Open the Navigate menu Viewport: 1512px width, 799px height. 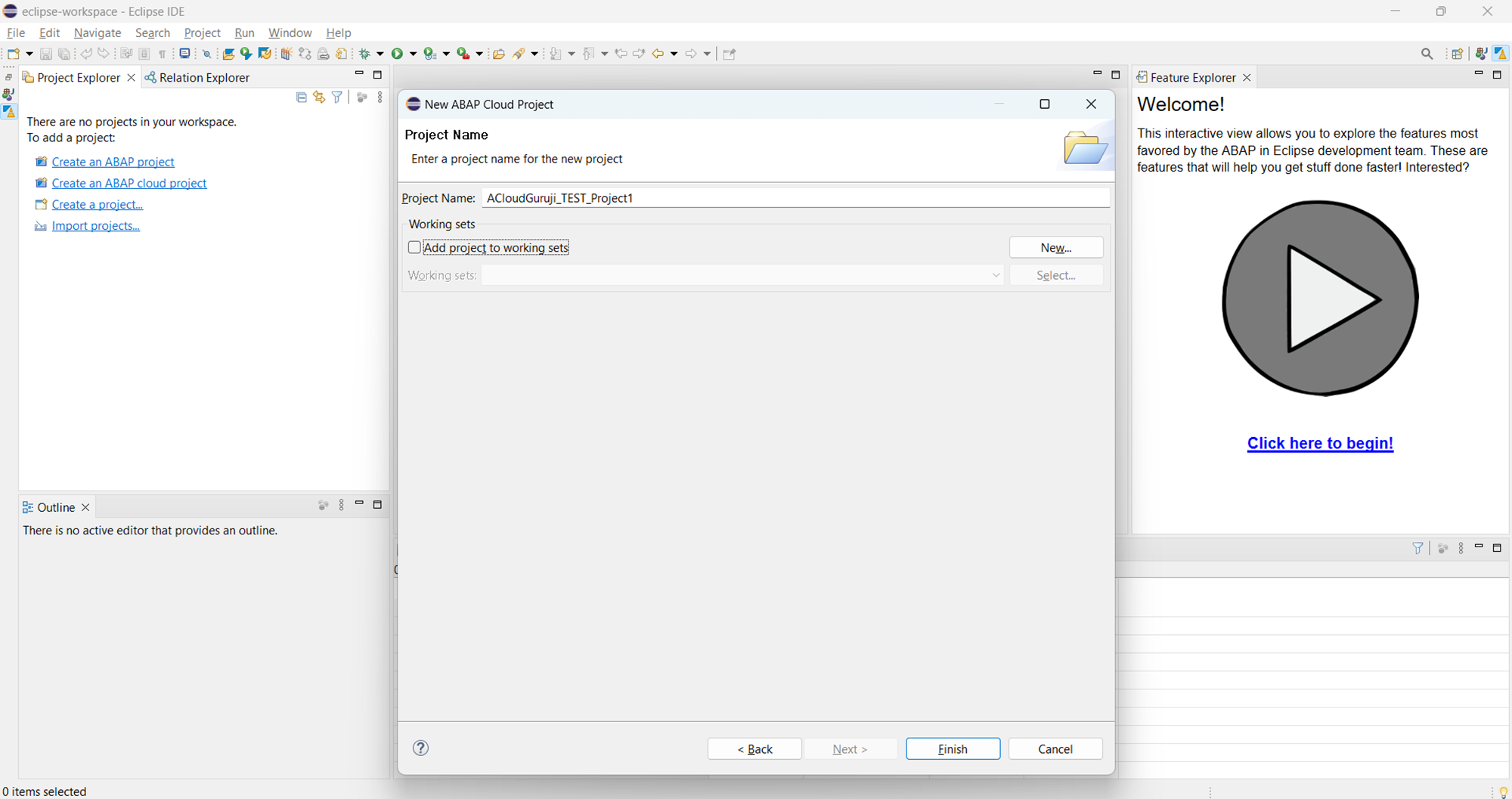coord(98,33)
